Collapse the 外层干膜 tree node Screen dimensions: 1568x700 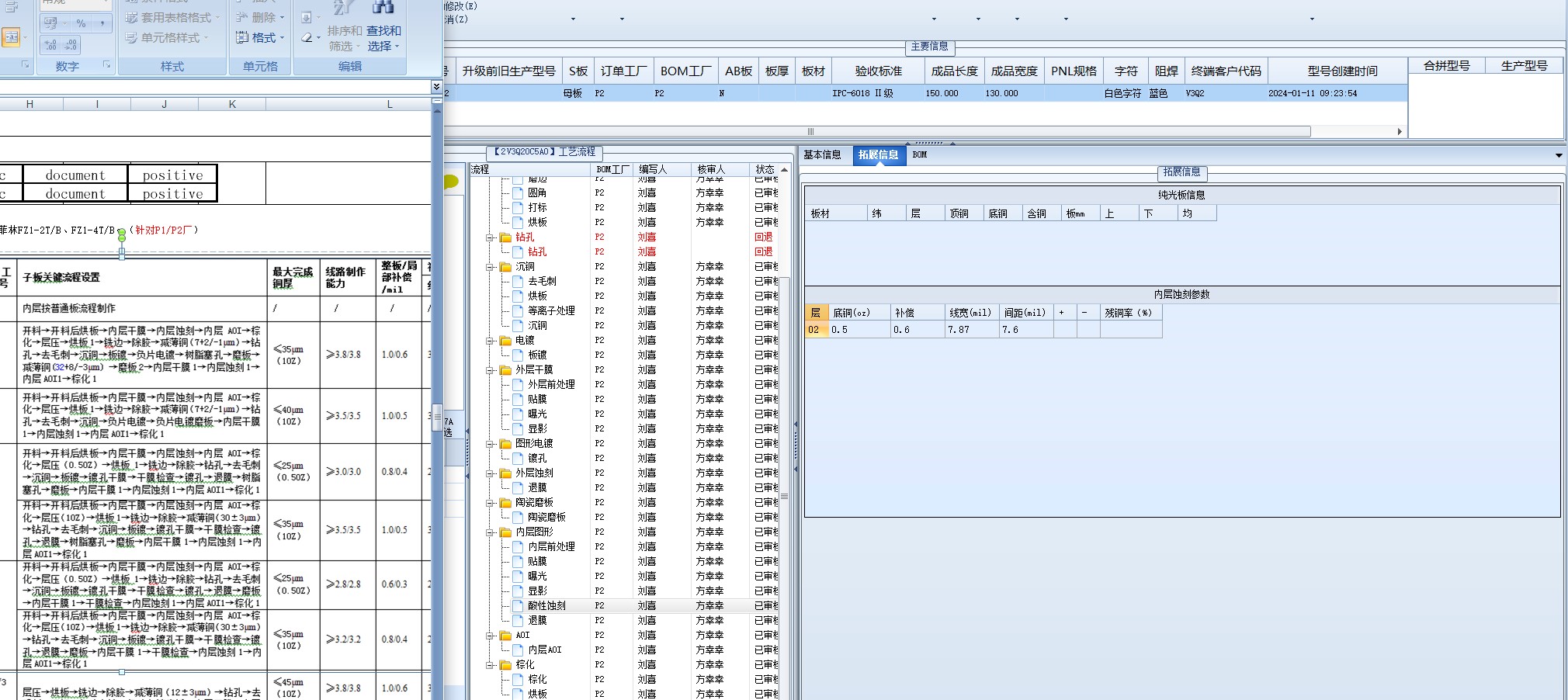(490, 370)
